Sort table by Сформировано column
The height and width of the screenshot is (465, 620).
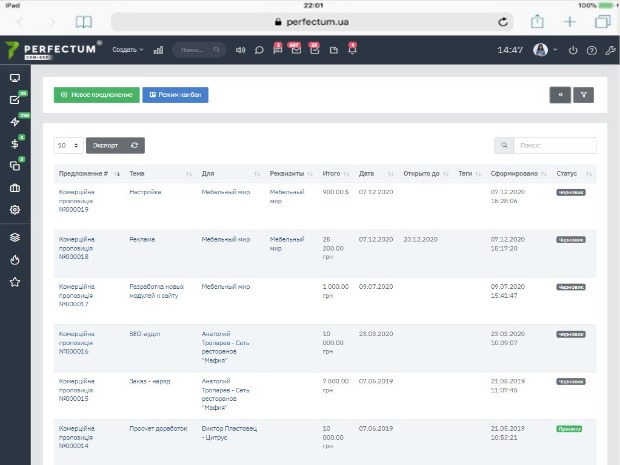pos(518,174)
